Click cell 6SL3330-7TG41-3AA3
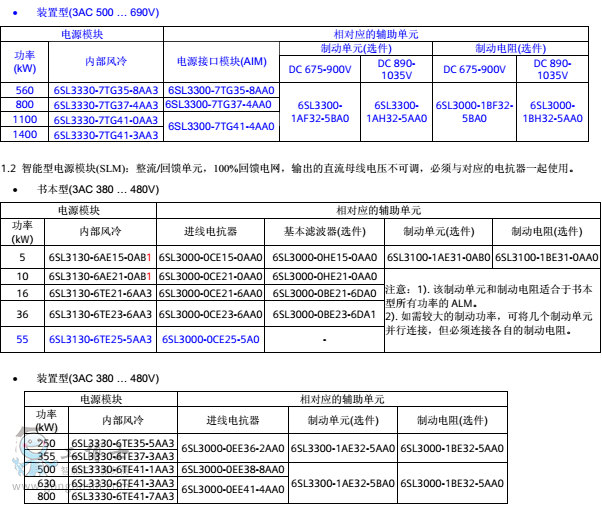The height and width of the screenshot is (506, 602). pos(106,135)
